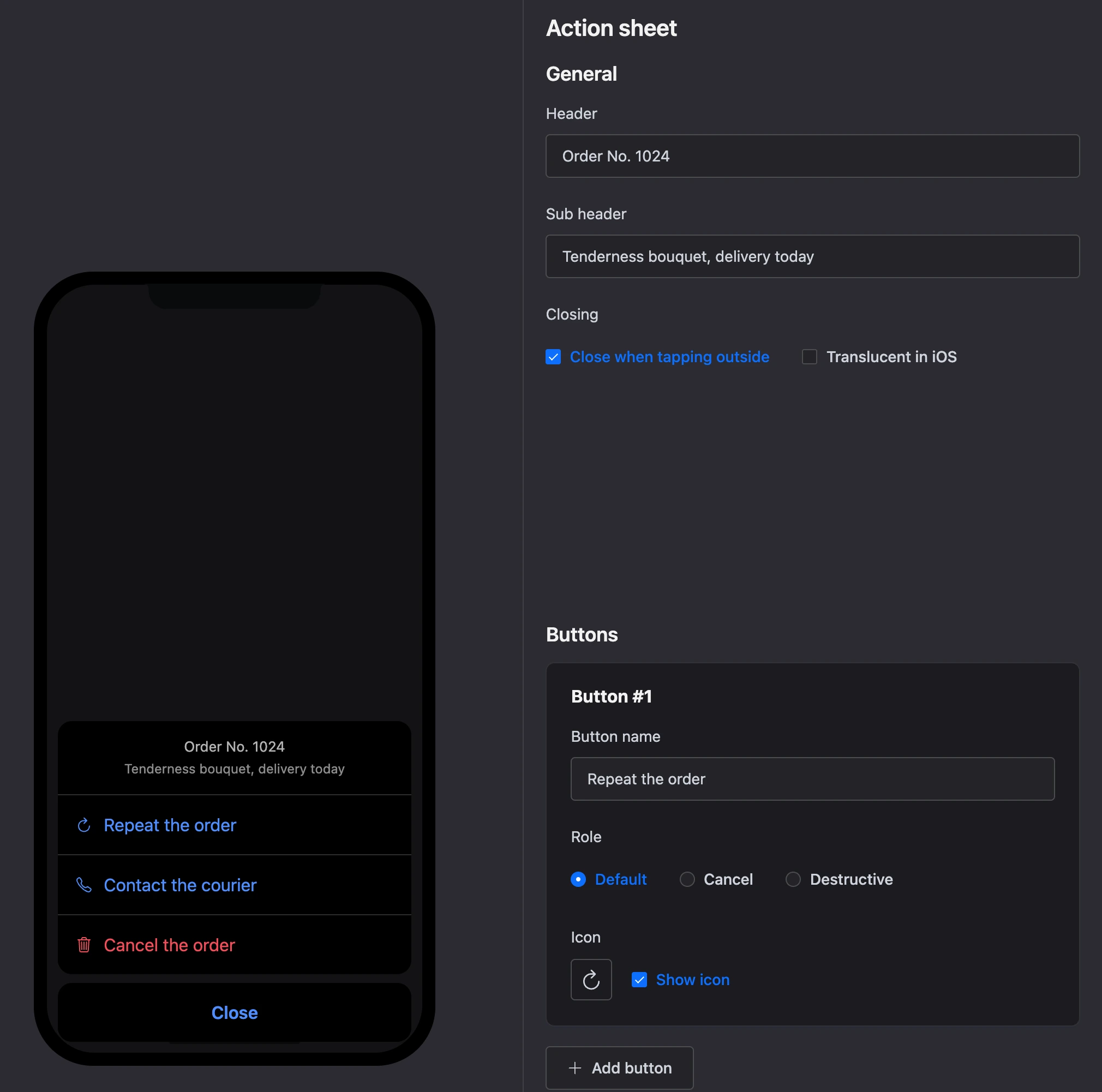Click the Show icon label text
The width and height of the screenshot is (1102, 1092).
click(692, 980)
